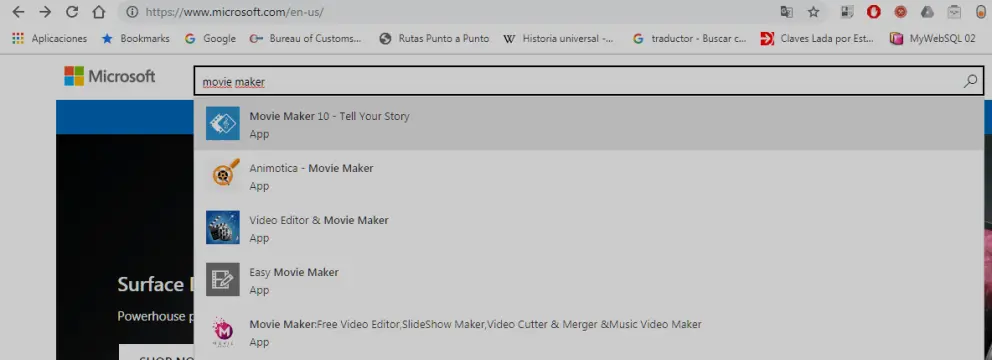Viewport: 992px width, 360px height.
Task: Go back to the previous page
Action: pyautogui.click(x=18, y=11)
